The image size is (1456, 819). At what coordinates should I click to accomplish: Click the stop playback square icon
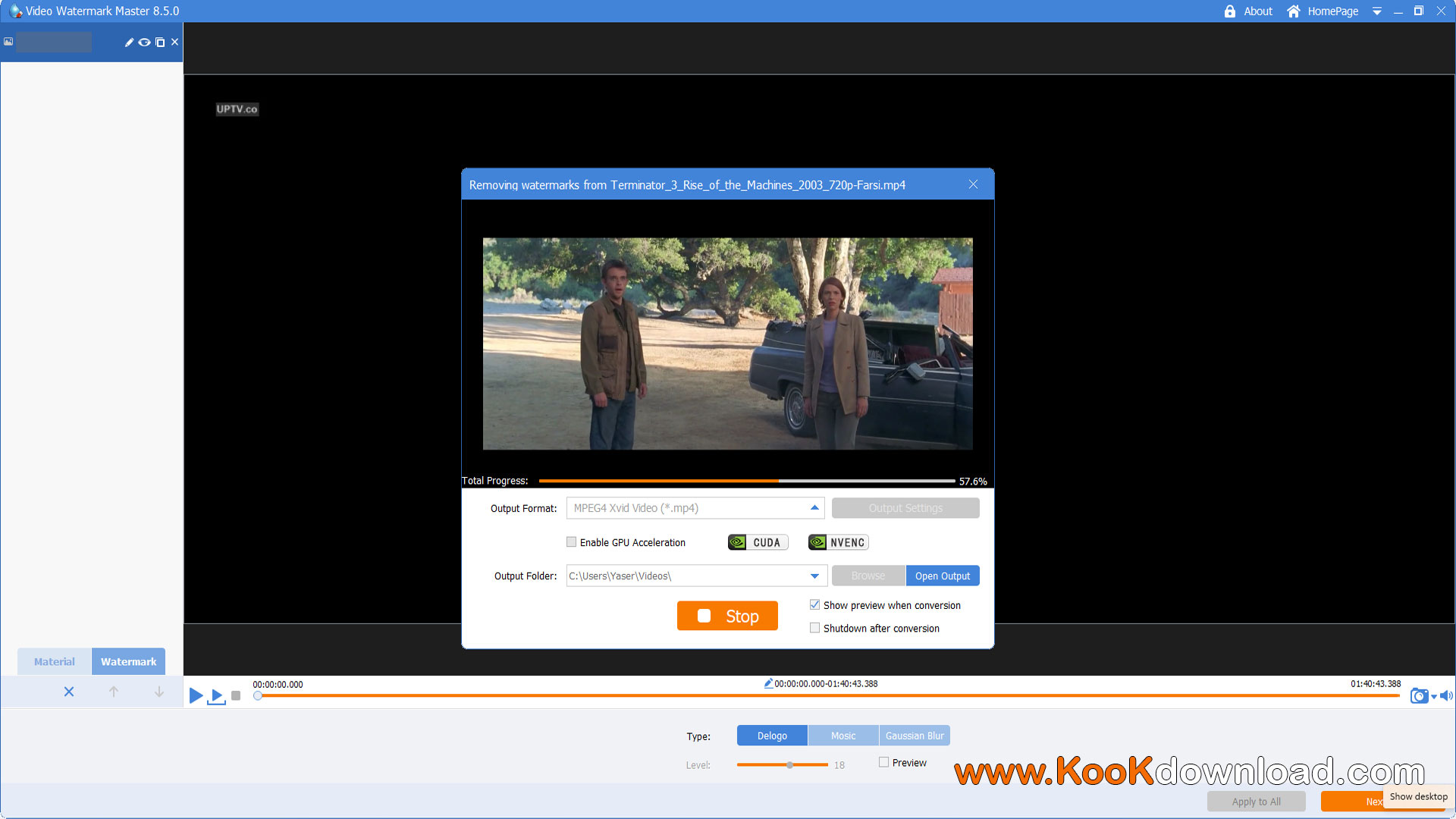click(236, 695)
